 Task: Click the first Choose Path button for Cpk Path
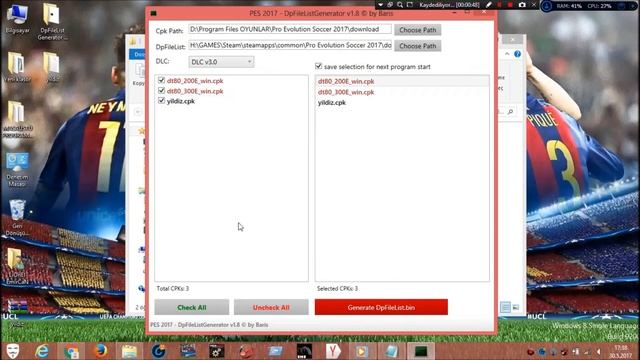[x=418, y=30]
